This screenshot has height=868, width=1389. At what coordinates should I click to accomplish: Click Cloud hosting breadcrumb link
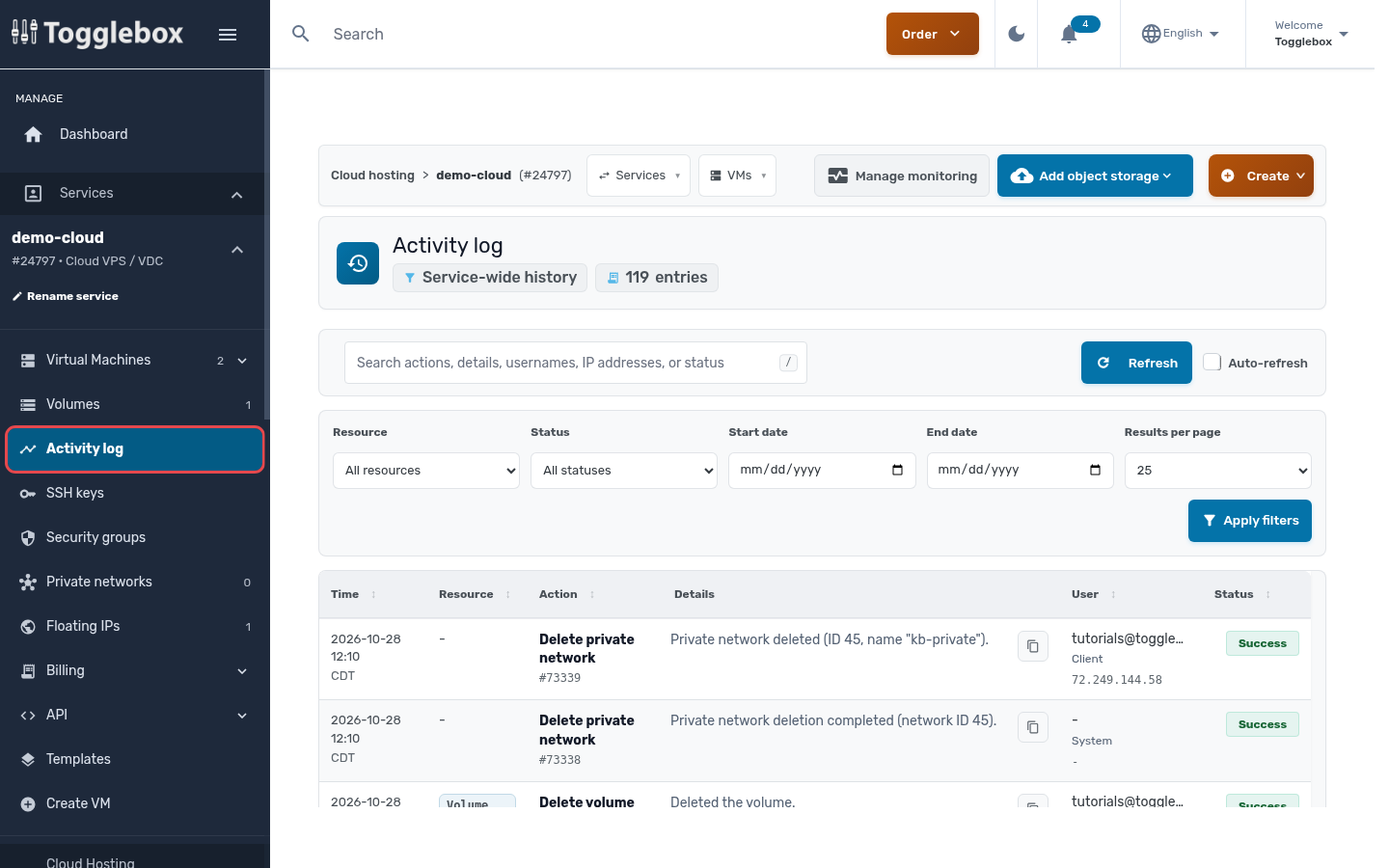click(372, 176)
